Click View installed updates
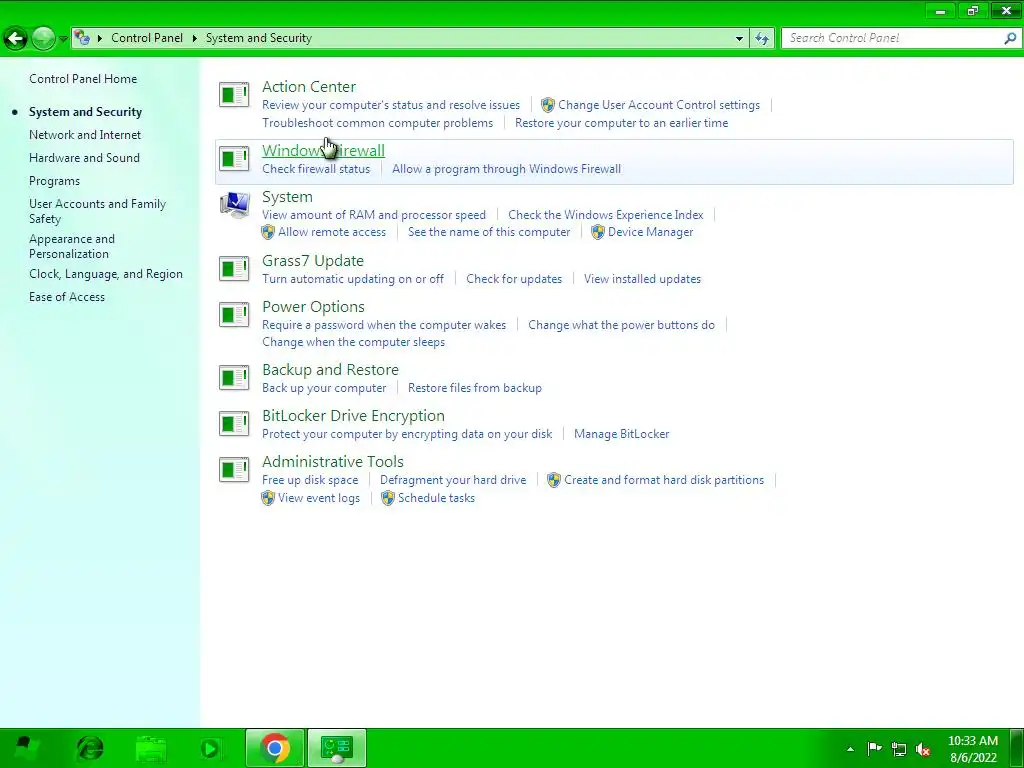The image size is (1024, 768). (x=642, y=279)
